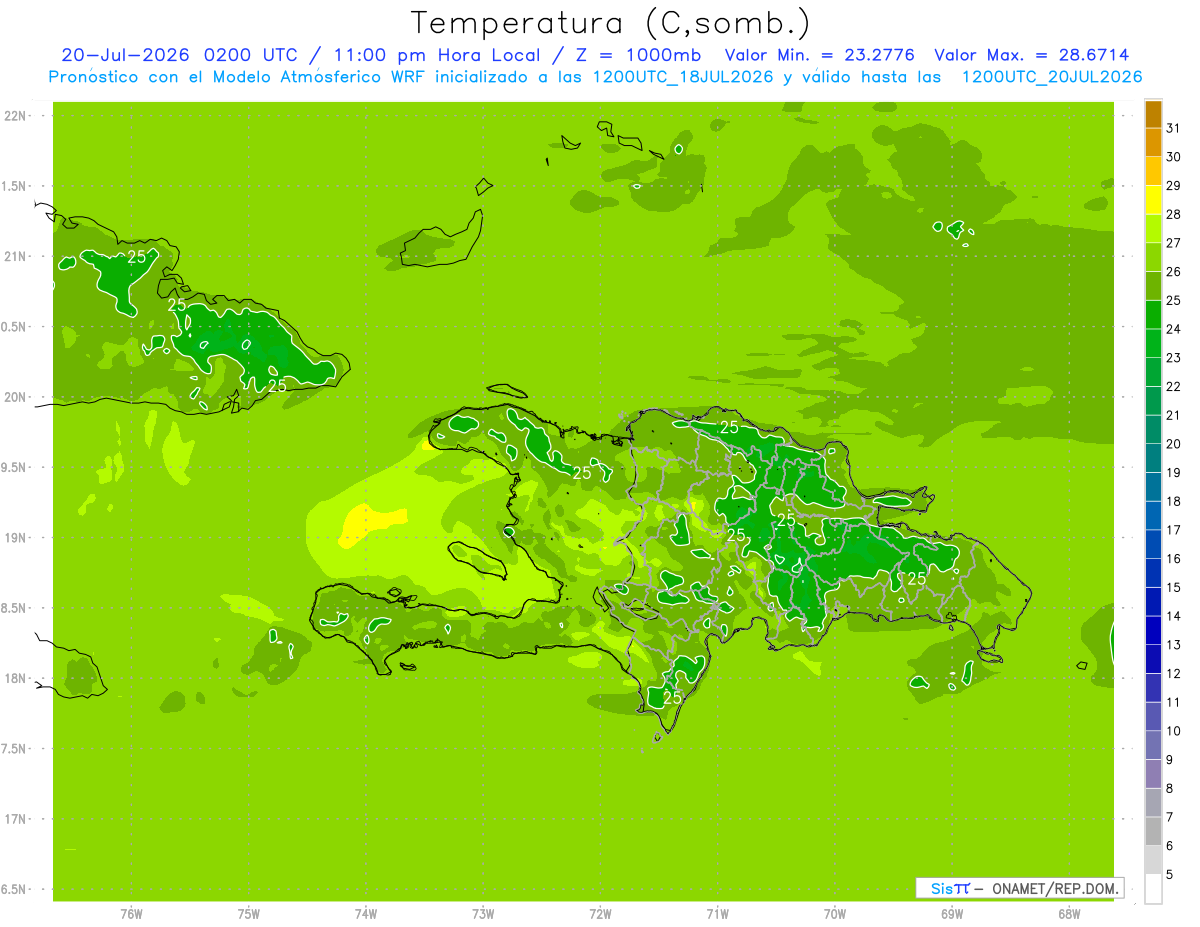Click the "Temperatura (C,somb.)" chart title
The image size is (1200, 927).
point(611,23)
